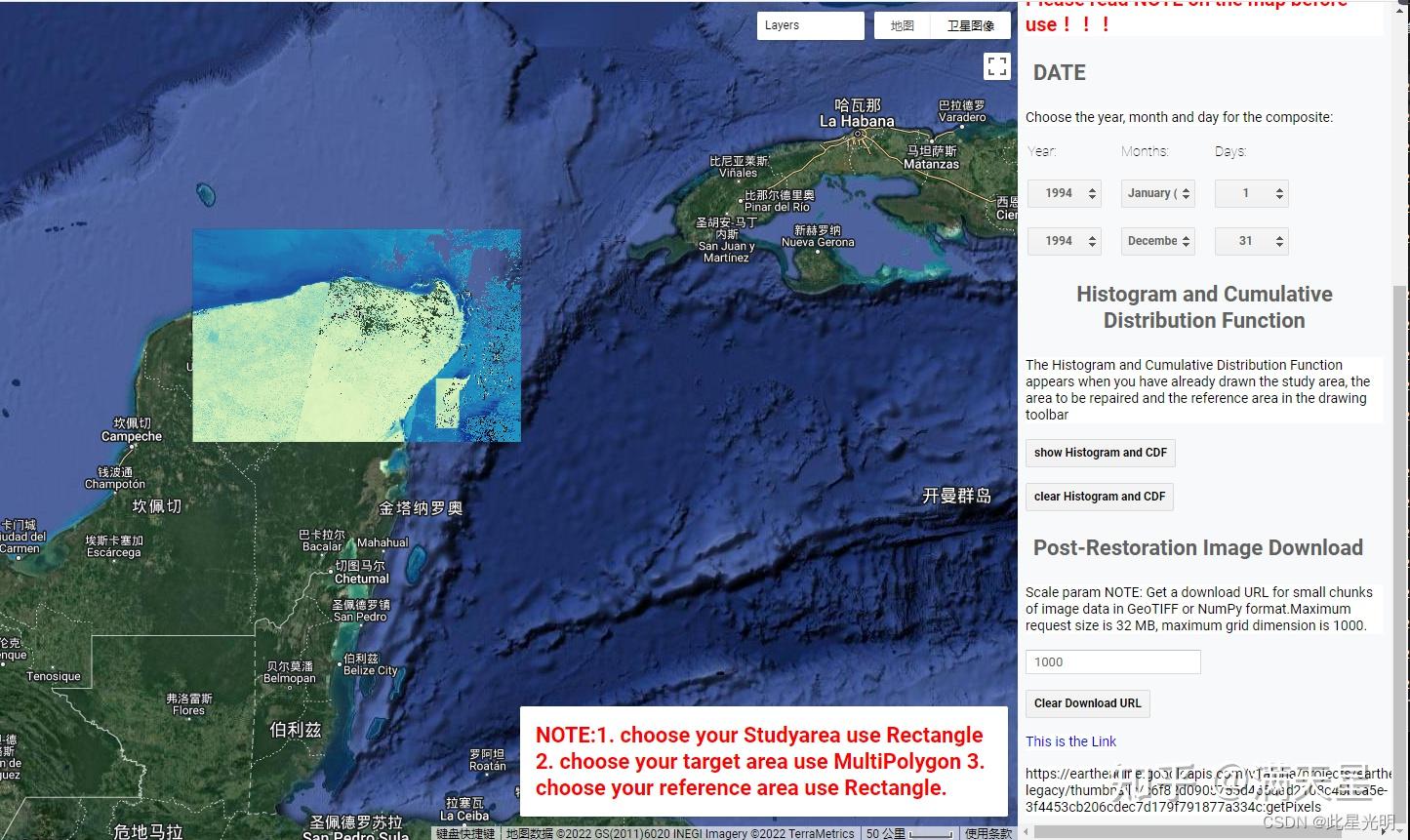The image size is (1410, 840).
Task: Decrement the end day 31 stepper
Action: (x=1279, y=245)
